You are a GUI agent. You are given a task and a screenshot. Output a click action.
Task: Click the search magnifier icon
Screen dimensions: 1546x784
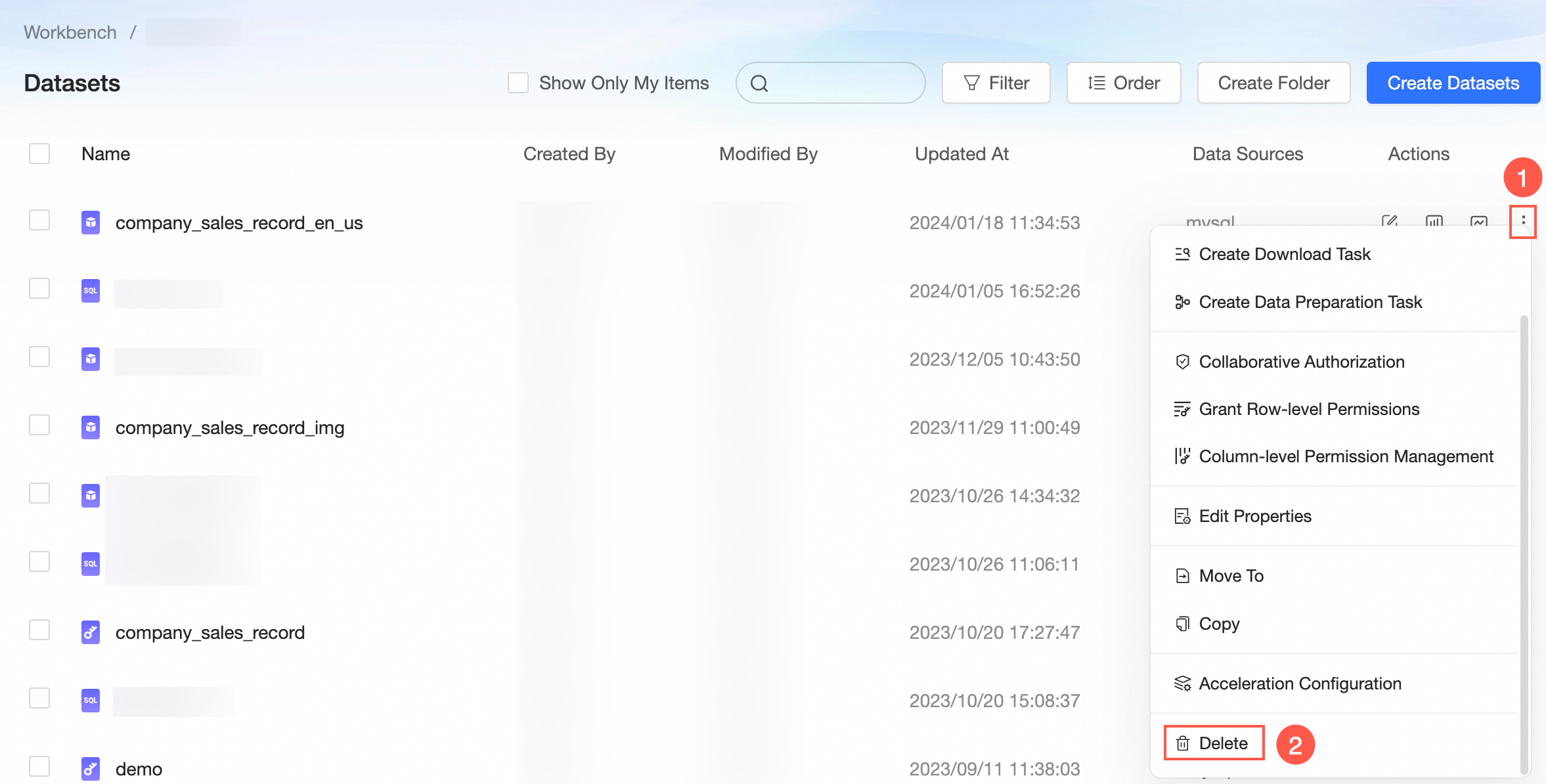[759, 83]
